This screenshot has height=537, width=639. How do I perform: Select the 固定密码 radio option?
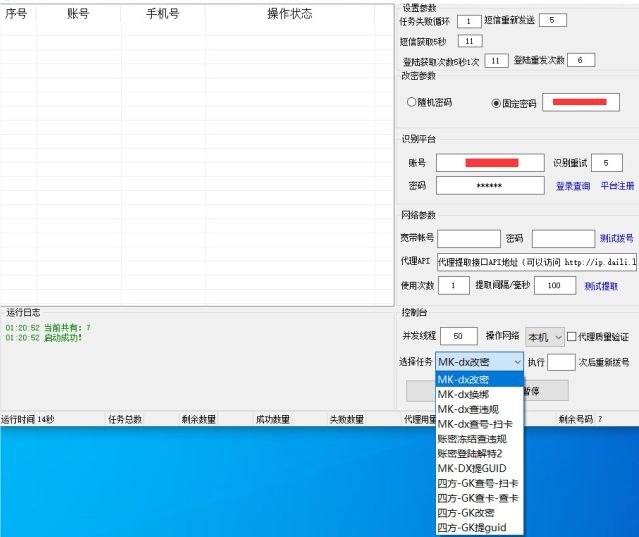click(497, 102)
